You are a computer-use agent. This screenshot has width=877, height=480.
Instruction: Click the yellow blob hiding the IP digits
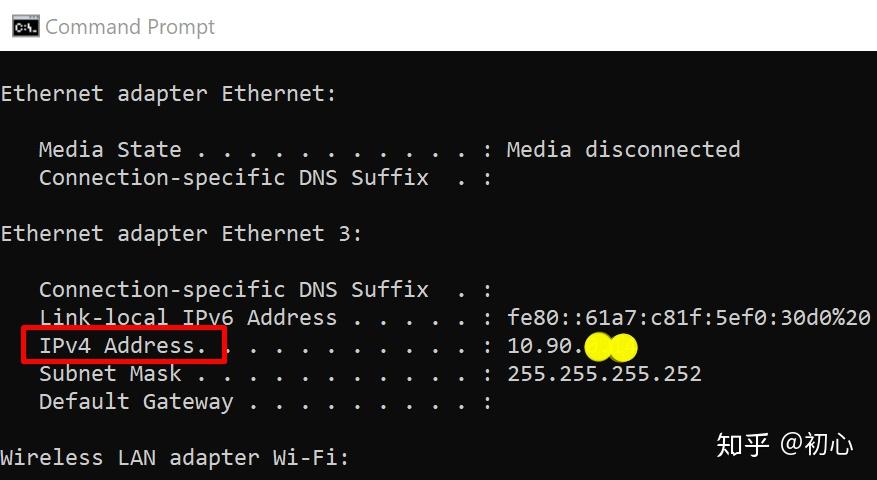[611, 347]
